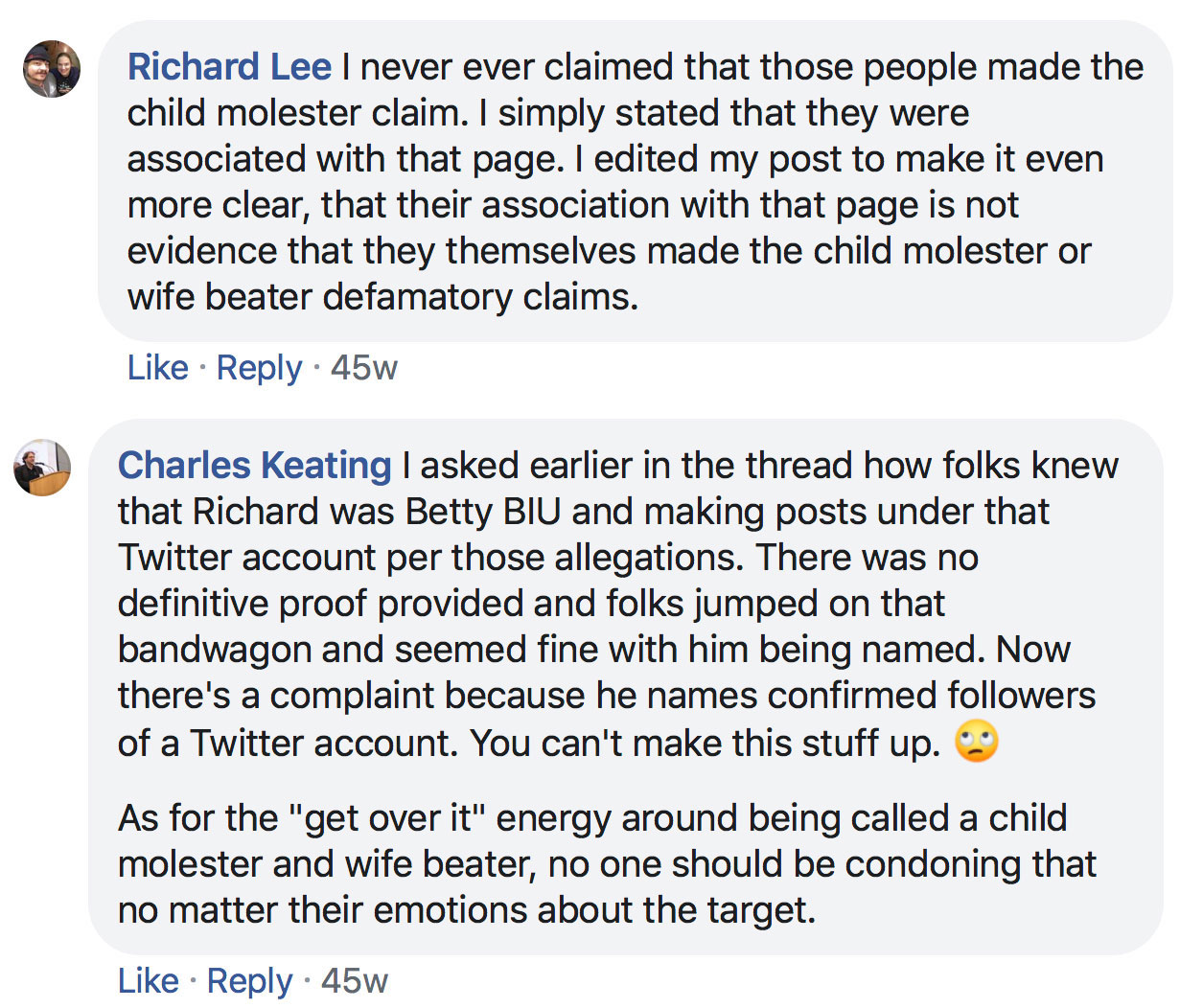Open Richard Lee's profile picture
The width and height of the screenshot is (1180, 1008).
[x=52, y=68]
